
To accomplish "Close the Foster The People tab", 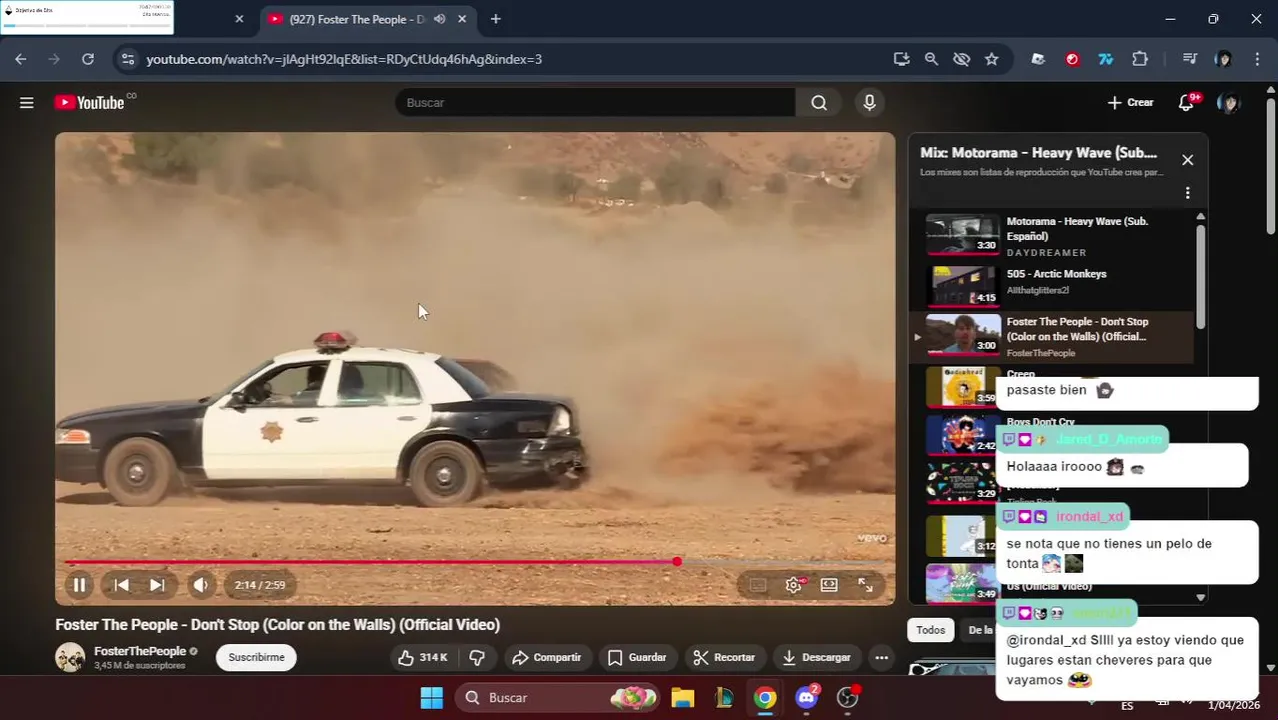I will click(x=462, y=19).
